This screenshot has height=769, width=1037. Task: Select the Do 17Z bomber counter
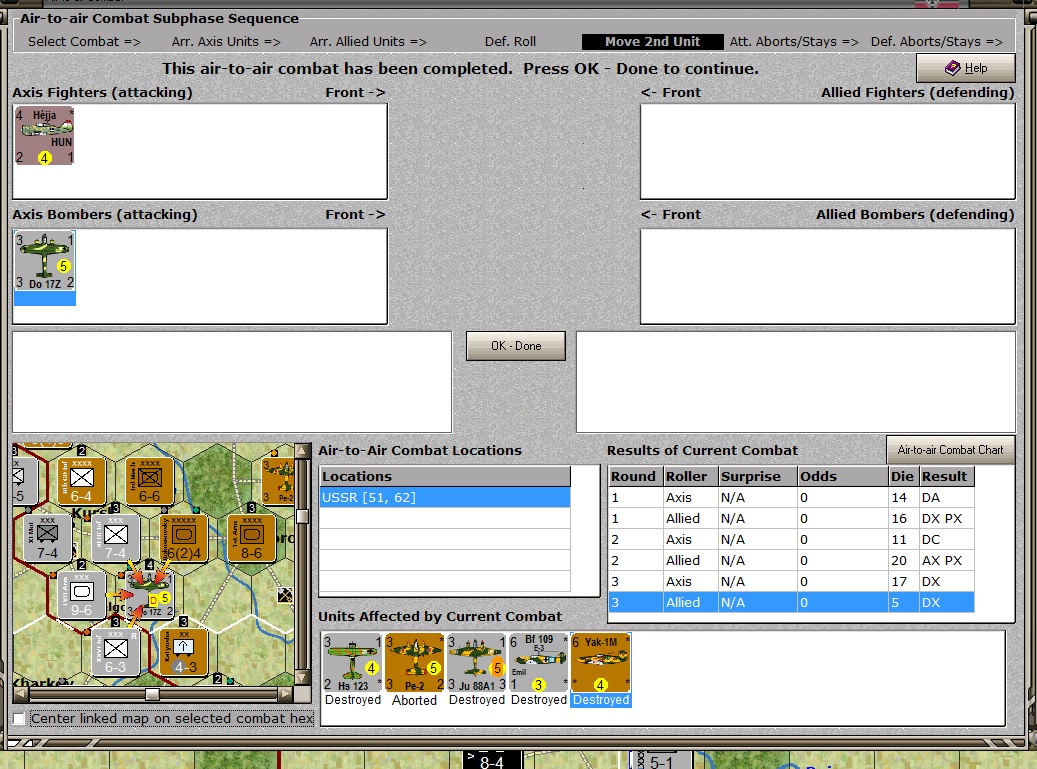(x=45, y=262)
